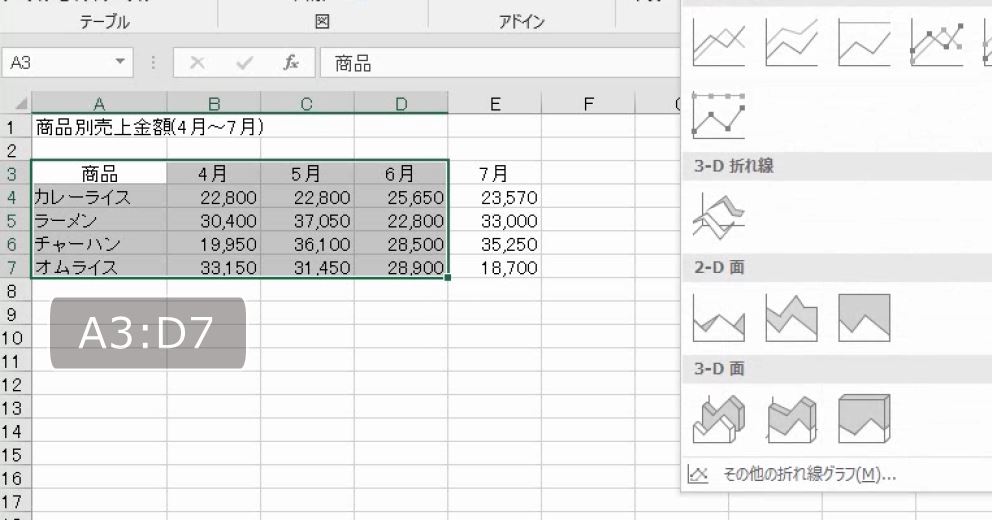Click header cell 4月
Screen dimensions: 992x520
[214, 173]
